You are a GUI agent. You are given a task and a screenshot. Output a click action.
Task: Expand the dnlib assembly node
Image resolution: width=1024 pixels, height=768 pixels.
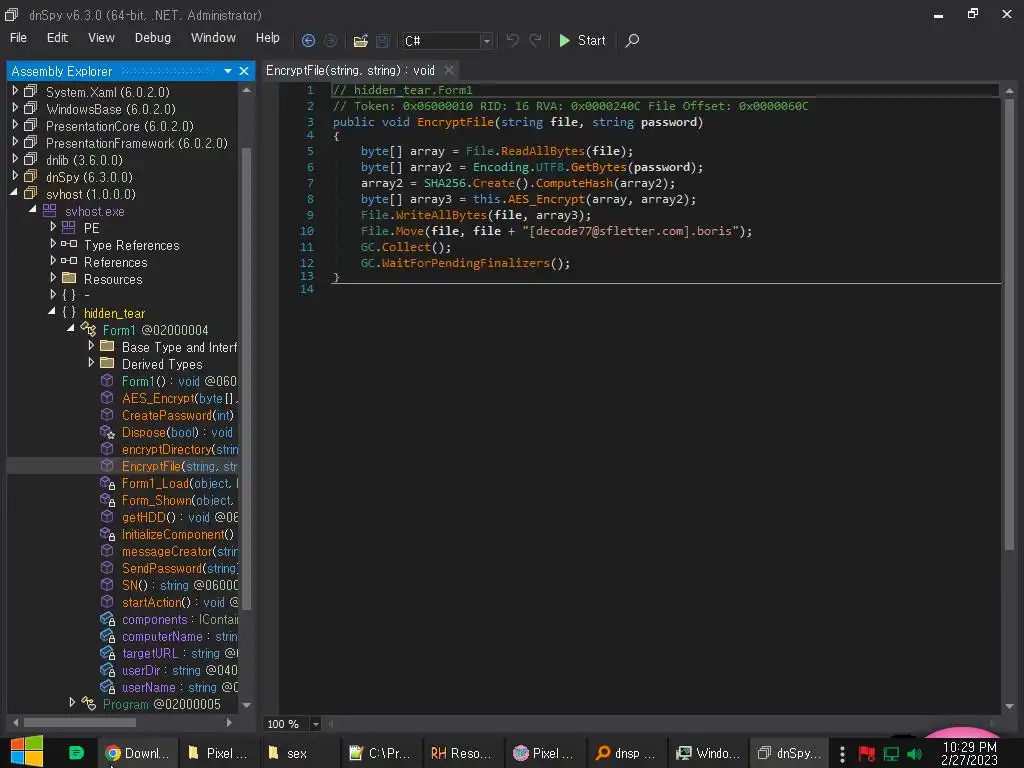pyautogui.click(x=15, y=159)
